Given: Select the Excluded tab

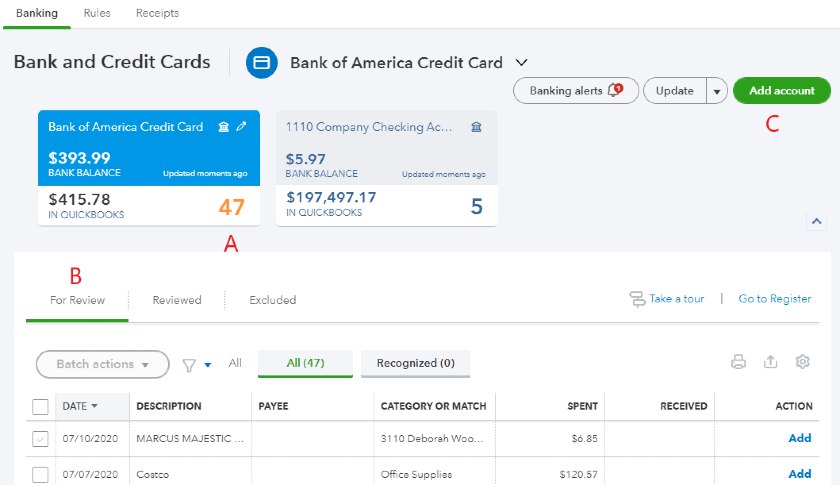Looking at the screenshot, I should coord(273,300).
